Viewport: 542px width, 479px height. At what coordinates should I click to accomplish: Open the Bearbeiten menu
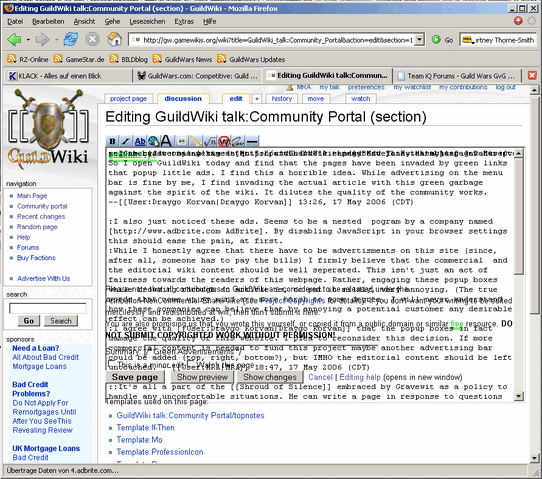(x=48, y=21)
